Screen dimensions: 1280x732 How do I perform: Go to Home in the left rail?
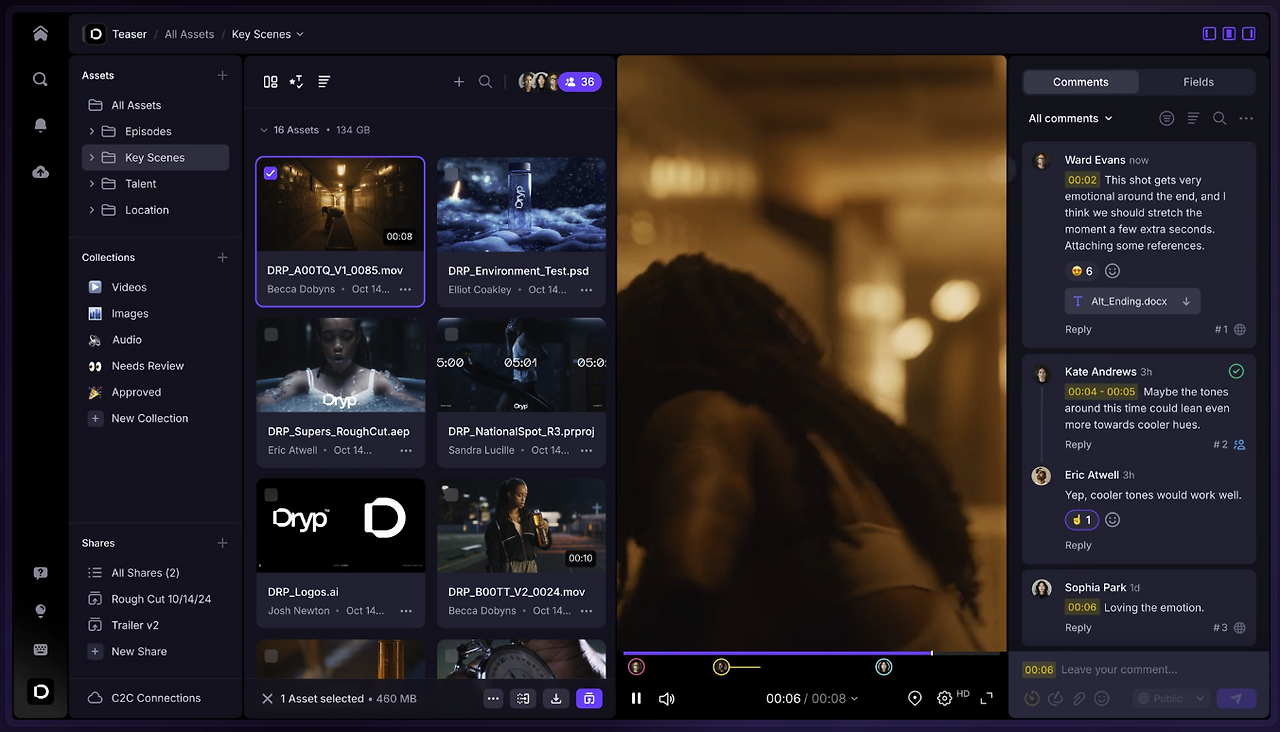pos(40,34)
